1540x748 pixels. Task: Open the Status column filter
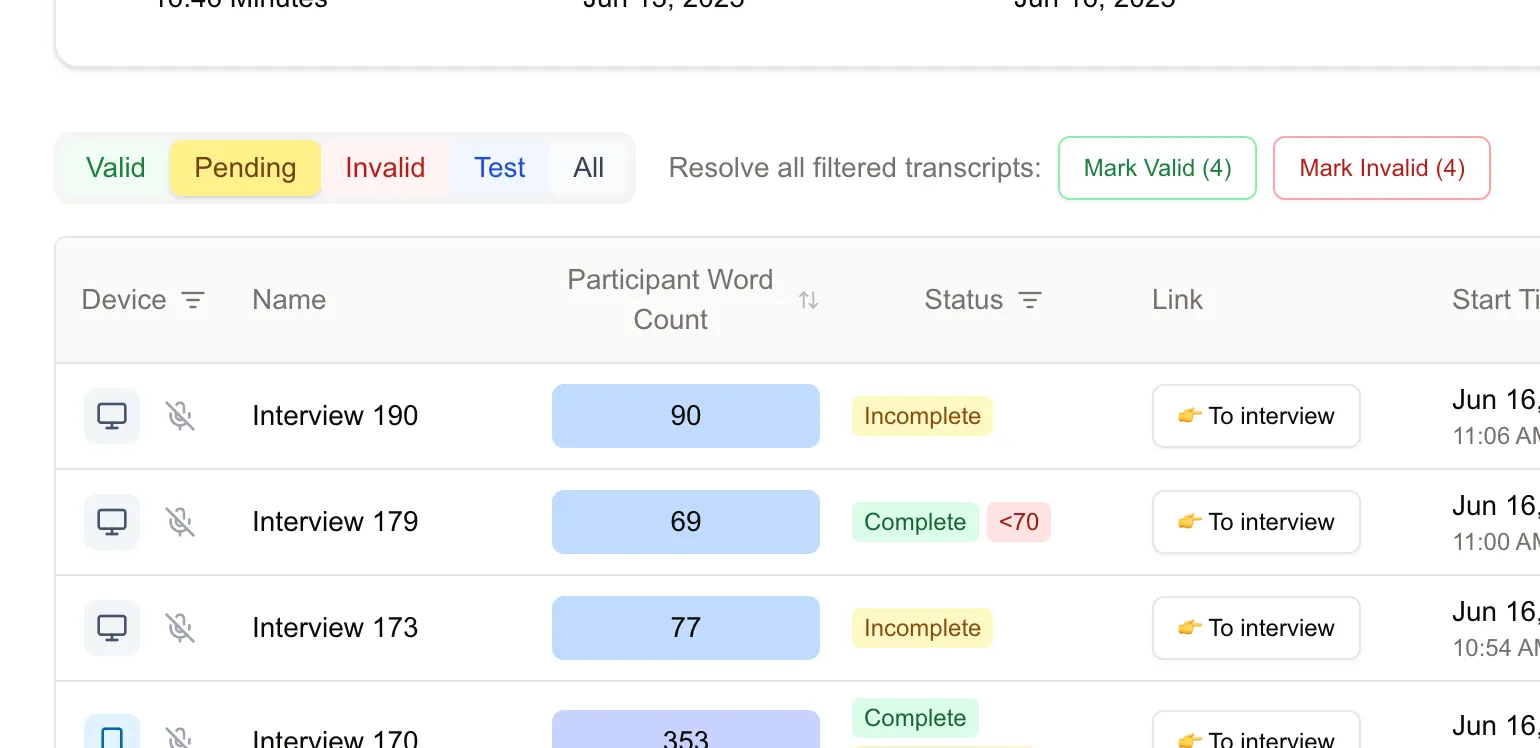[1030, 300]
